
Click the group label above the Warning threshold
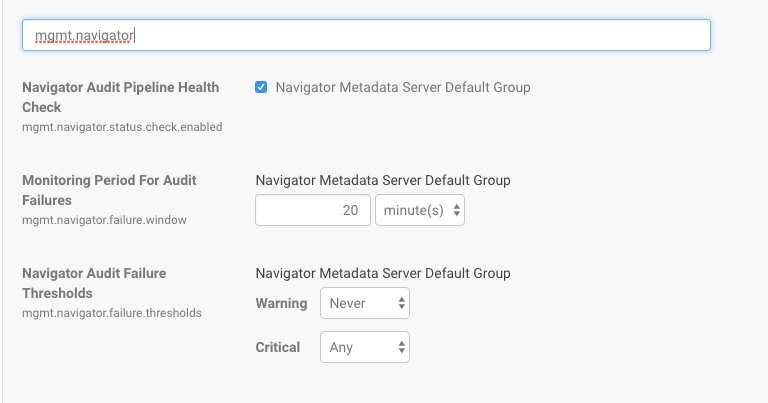(383, 273)
